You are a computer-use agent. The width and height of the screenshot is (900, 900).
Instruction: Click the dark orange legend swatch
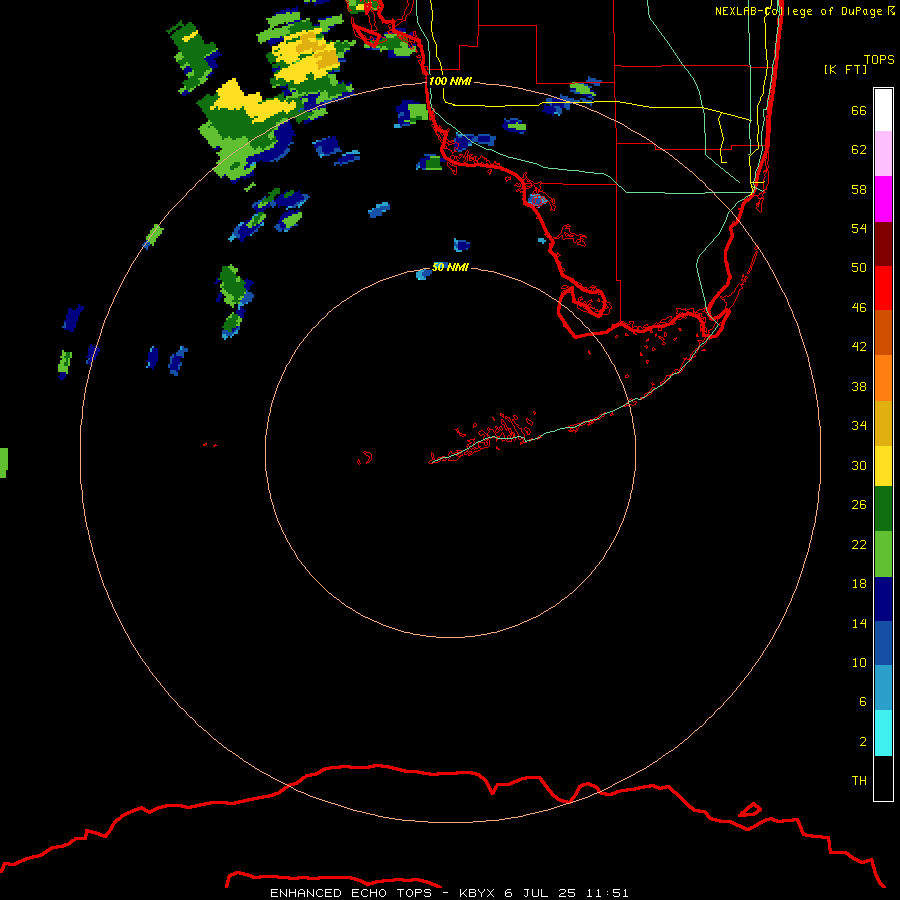pyautogui.click(x=883, y=332)
